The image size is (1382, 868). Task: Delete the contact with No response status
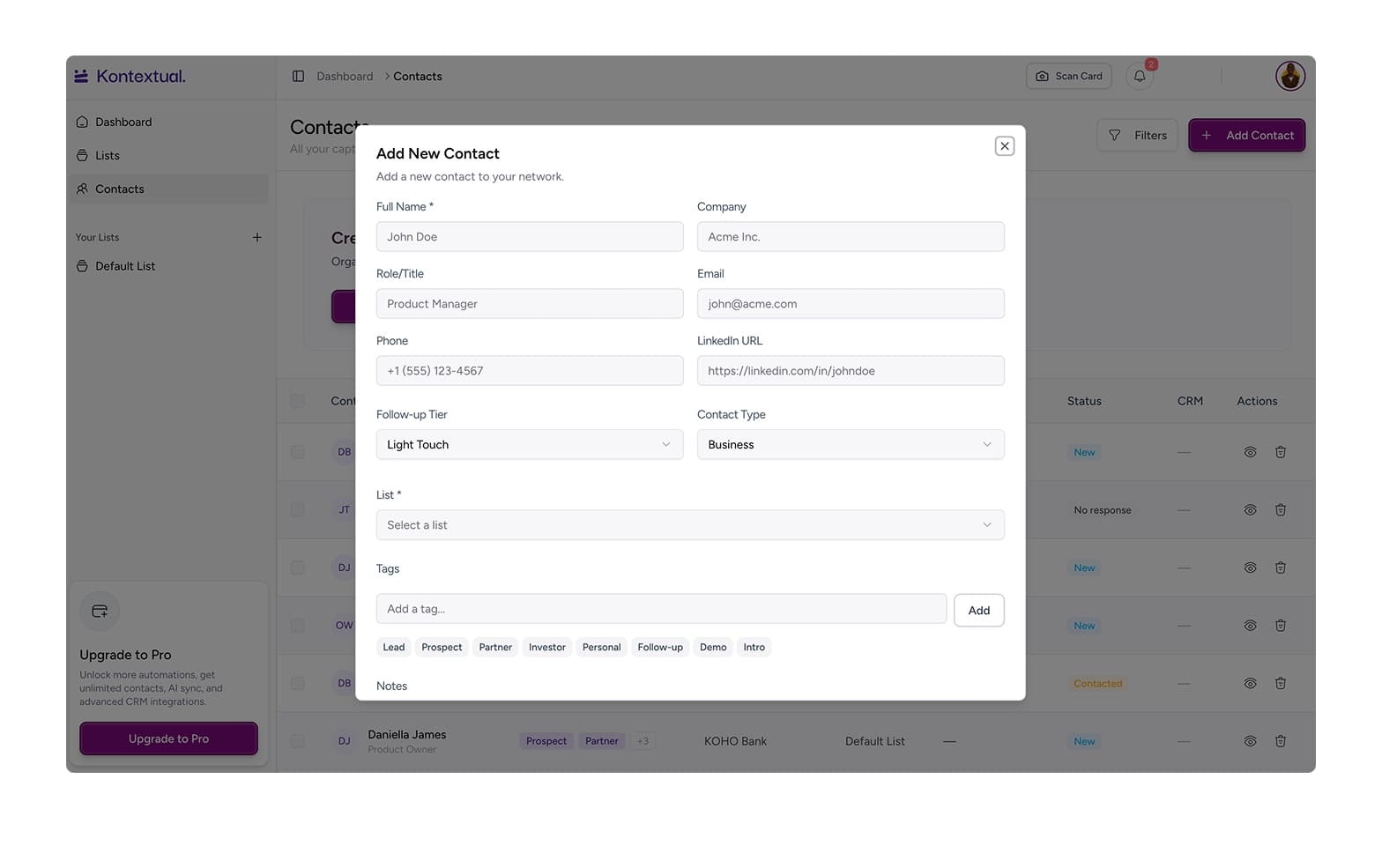[1280, 510]
